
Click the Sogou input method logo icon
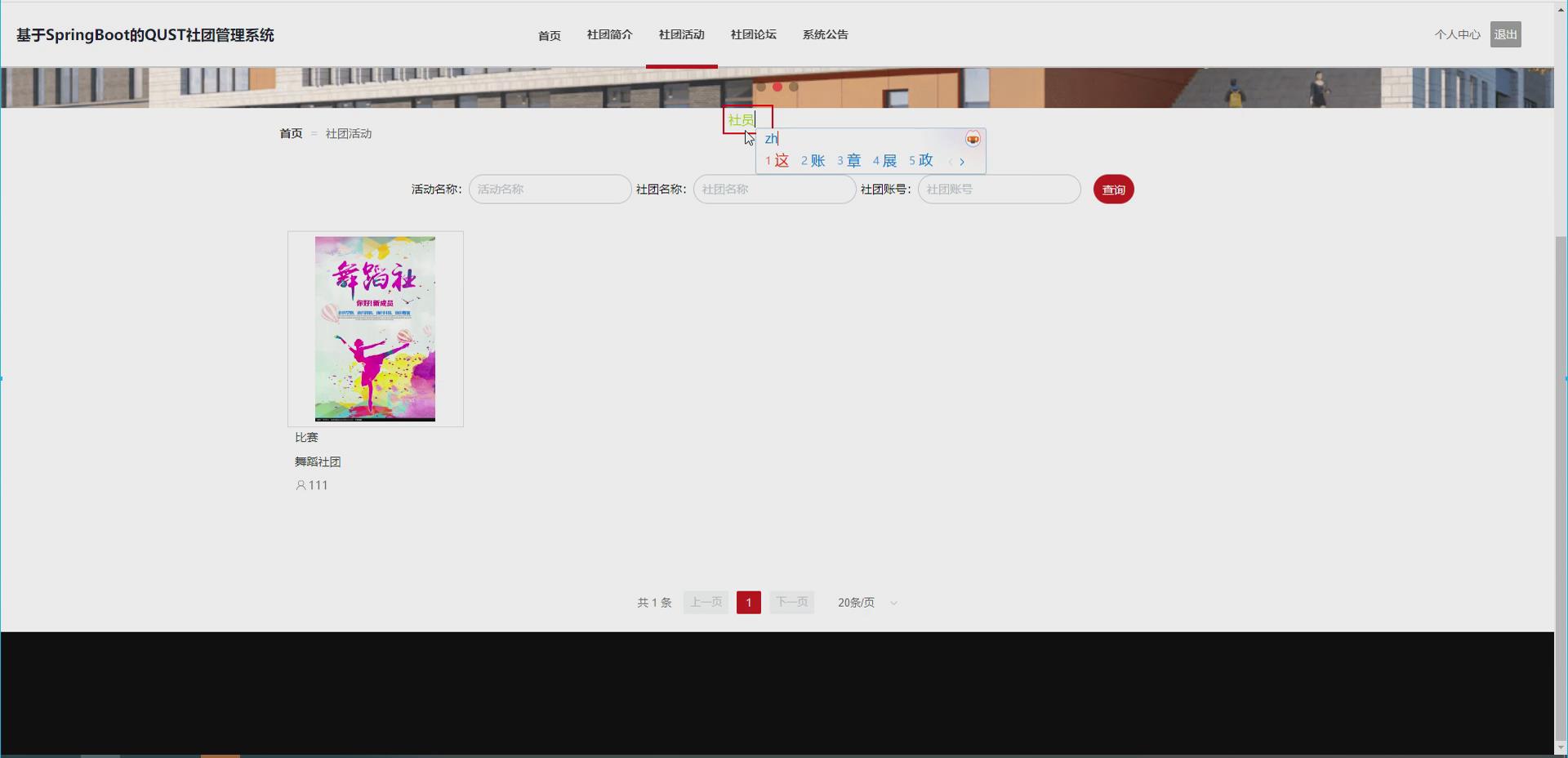(x=973, y=139)
